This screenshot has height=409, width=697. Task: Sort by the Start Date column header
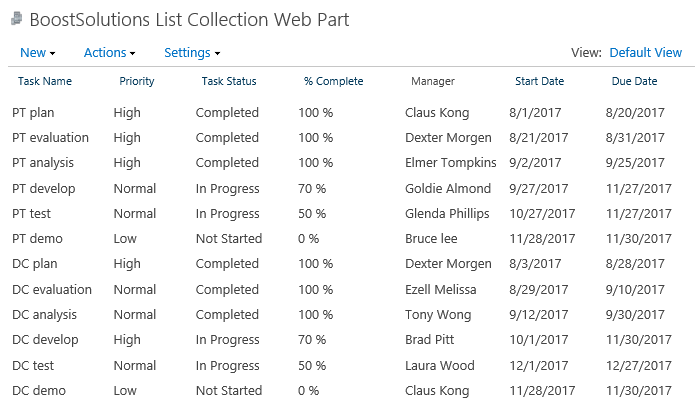(540, 81)
